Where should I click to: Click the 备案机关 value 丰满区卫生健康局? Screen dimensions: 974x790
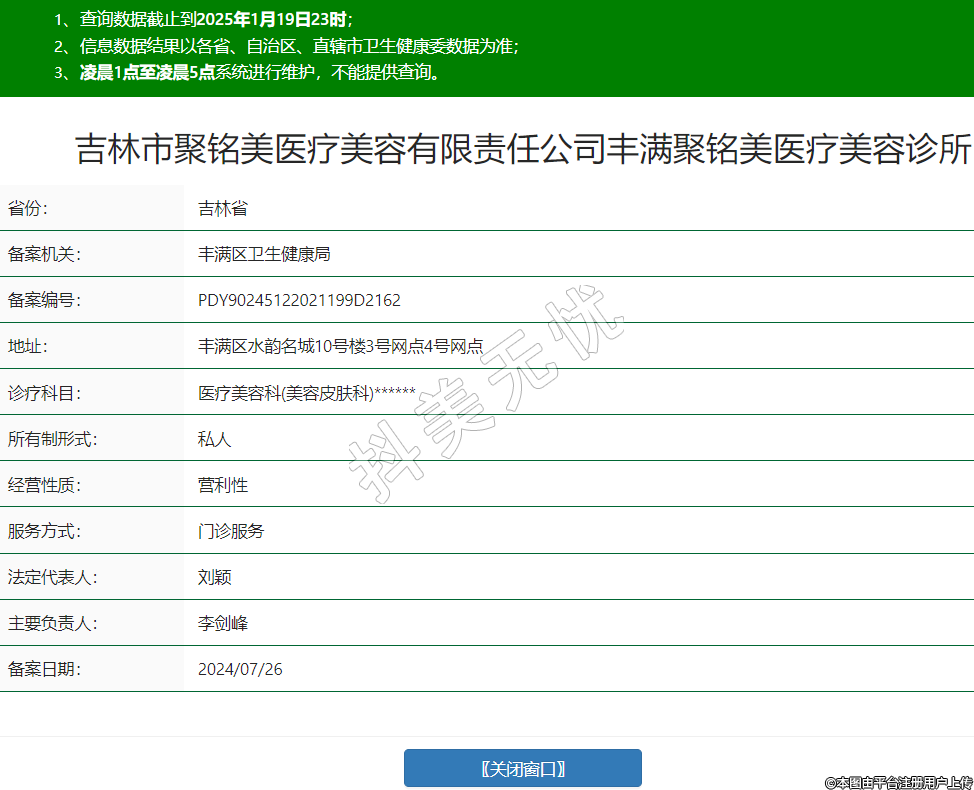click(264, 254)
